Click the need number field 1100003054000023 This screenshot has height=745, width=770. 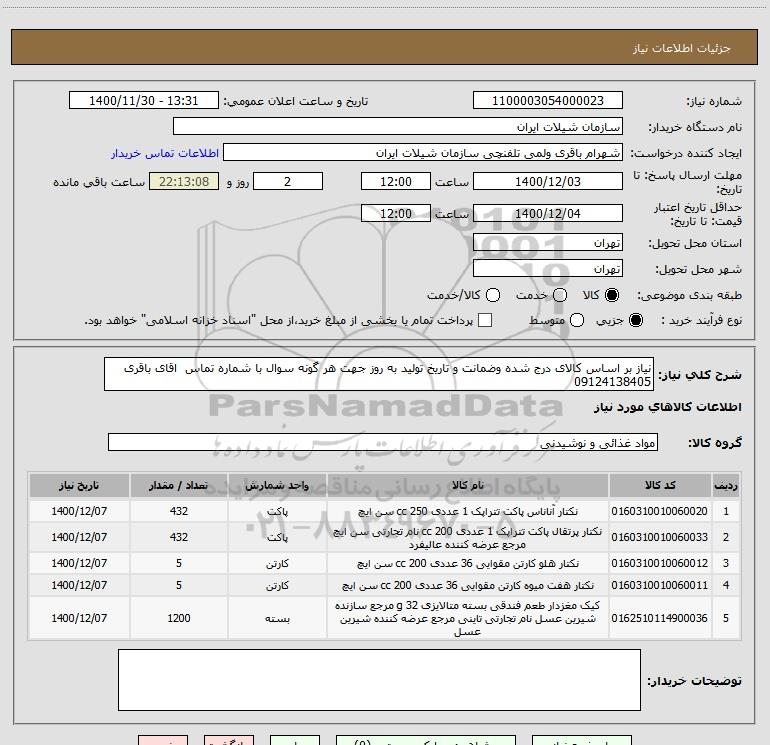click(x=548, y=101)
